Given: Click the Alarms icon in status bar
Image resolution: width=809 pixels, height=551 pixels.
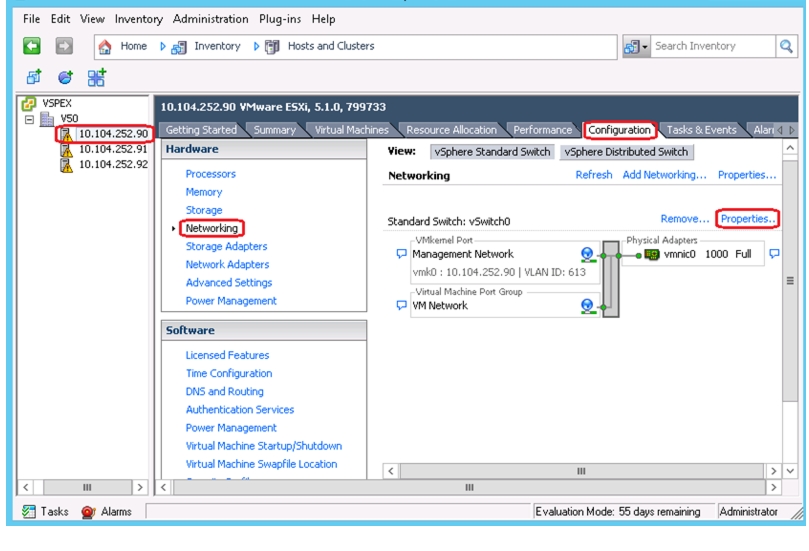Looking at the screenshot, I should [88, 512].
